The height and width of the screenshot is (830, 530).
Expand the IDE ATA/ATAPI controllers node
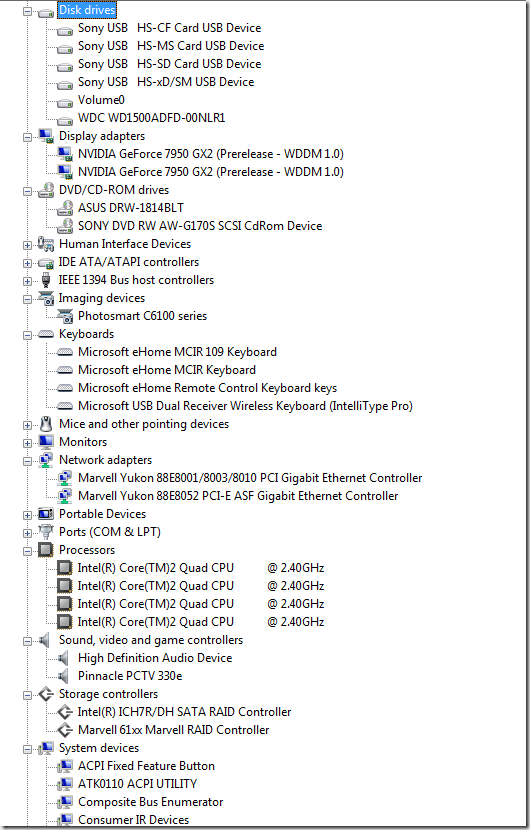(x=28, y=264)
